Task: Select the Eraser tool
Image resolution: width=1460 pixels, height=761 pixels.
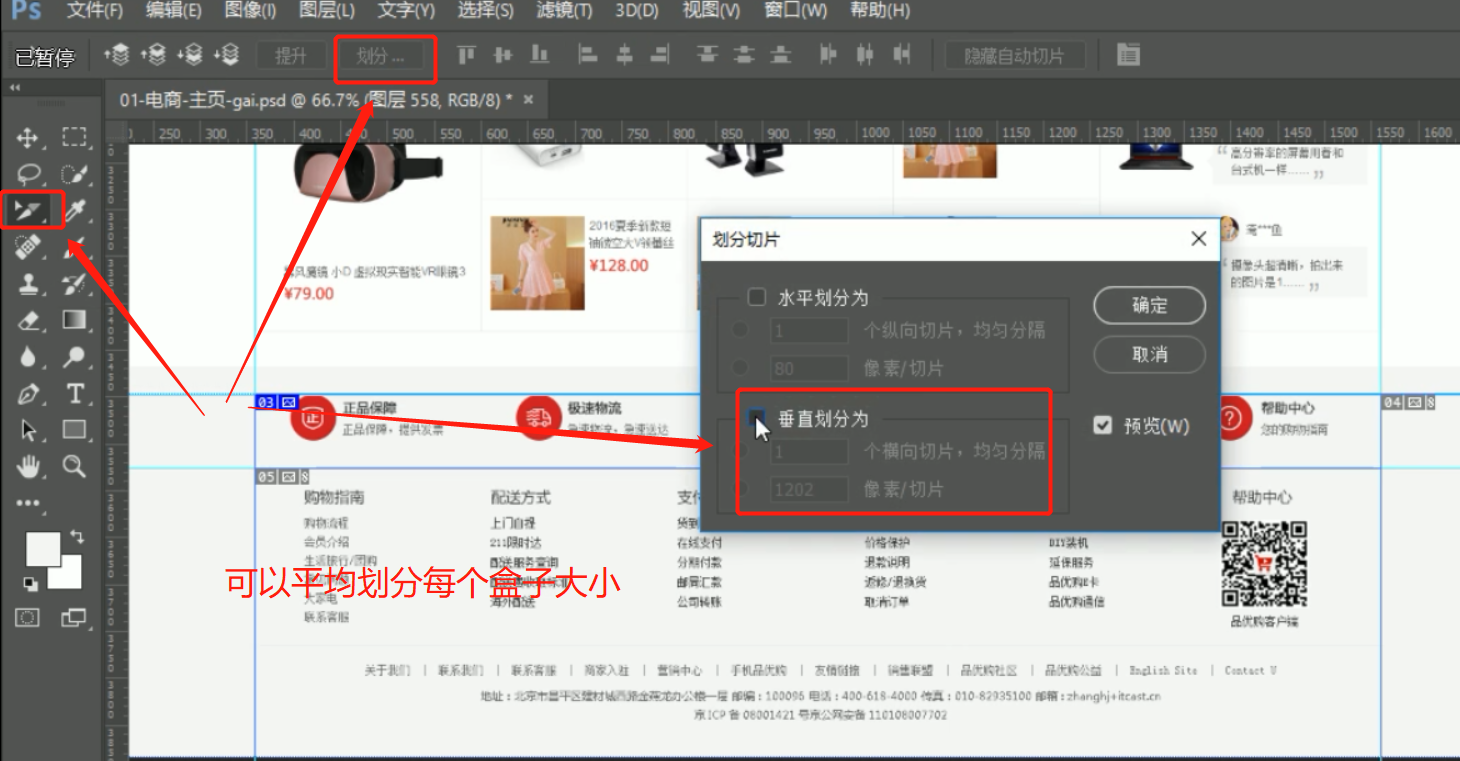Action: 28,320
